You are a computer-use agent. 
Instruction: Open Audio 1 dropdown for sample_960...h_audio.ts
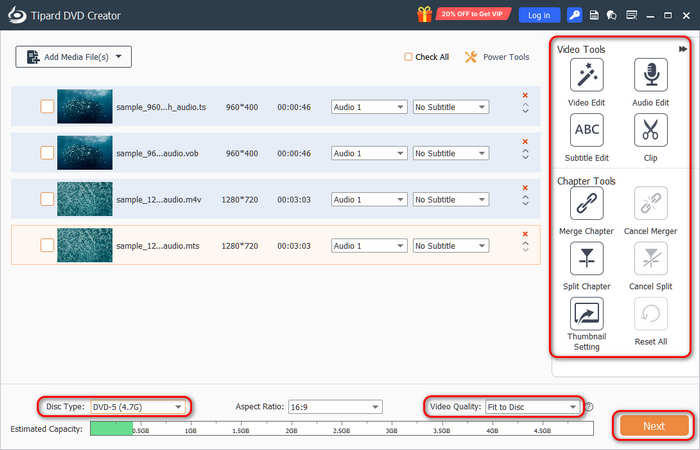pyautogui.click(x=369, y=107)
